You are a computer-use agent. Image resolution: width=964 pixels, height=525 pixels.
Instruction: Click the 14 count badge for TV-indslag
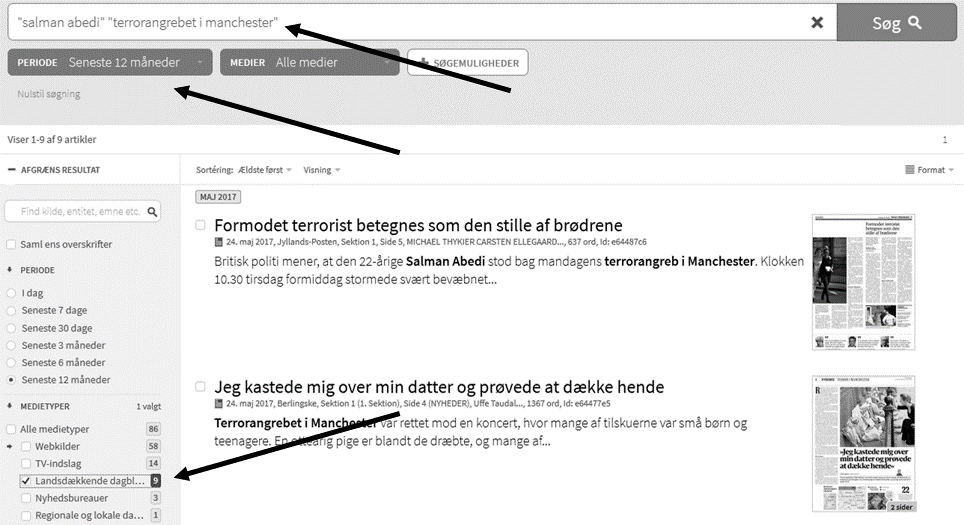point(153,464)
